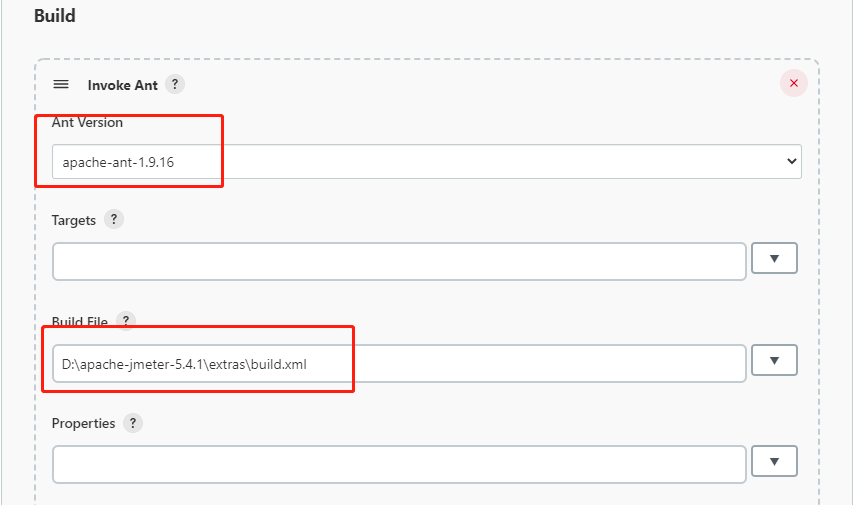Click the Ant Version label
This screenshot has width=861, height=505.
87,122
